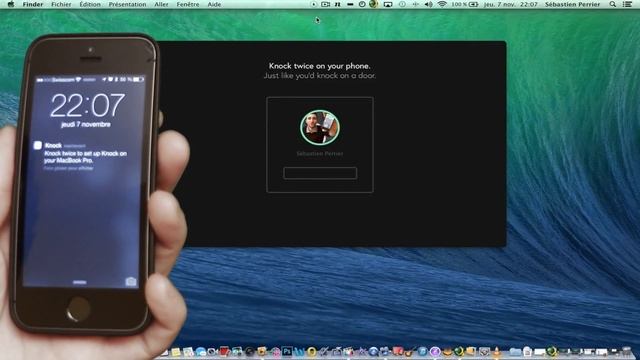Open the Fichier menu

click(x=61, y=4)
